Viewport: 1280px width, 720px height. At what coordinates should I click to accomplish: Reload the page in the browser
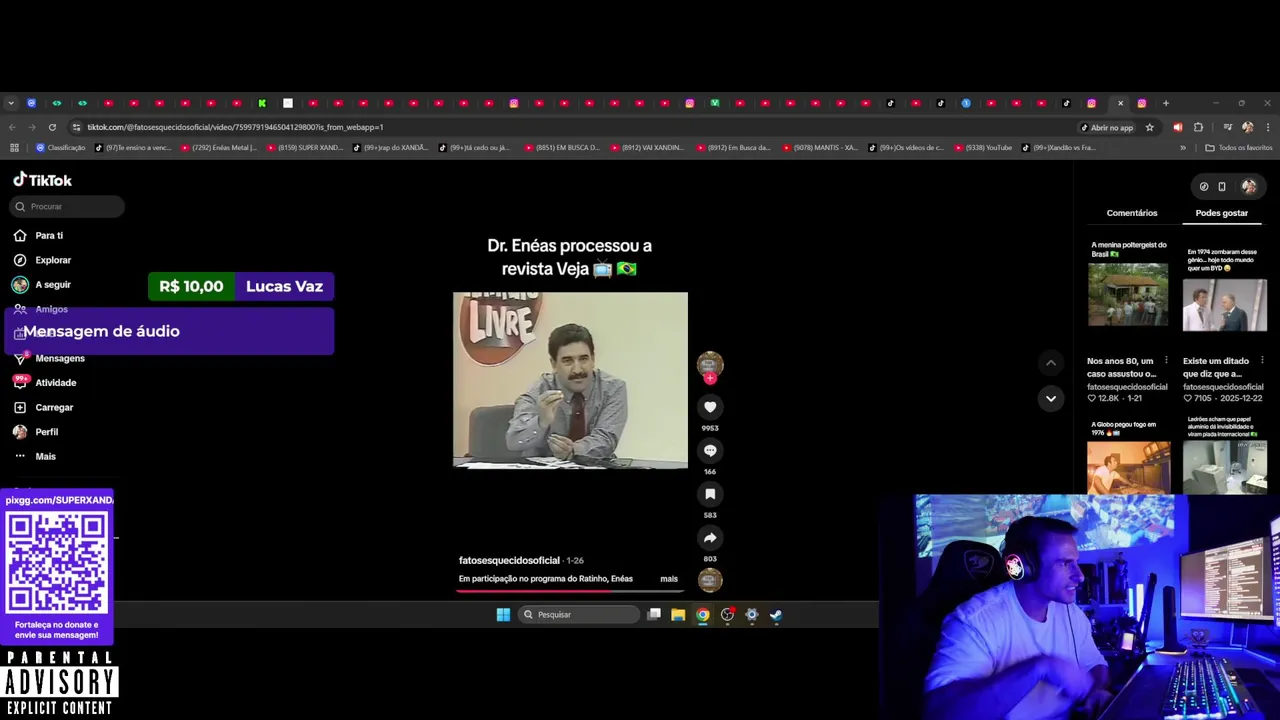[x=52, y=127]
